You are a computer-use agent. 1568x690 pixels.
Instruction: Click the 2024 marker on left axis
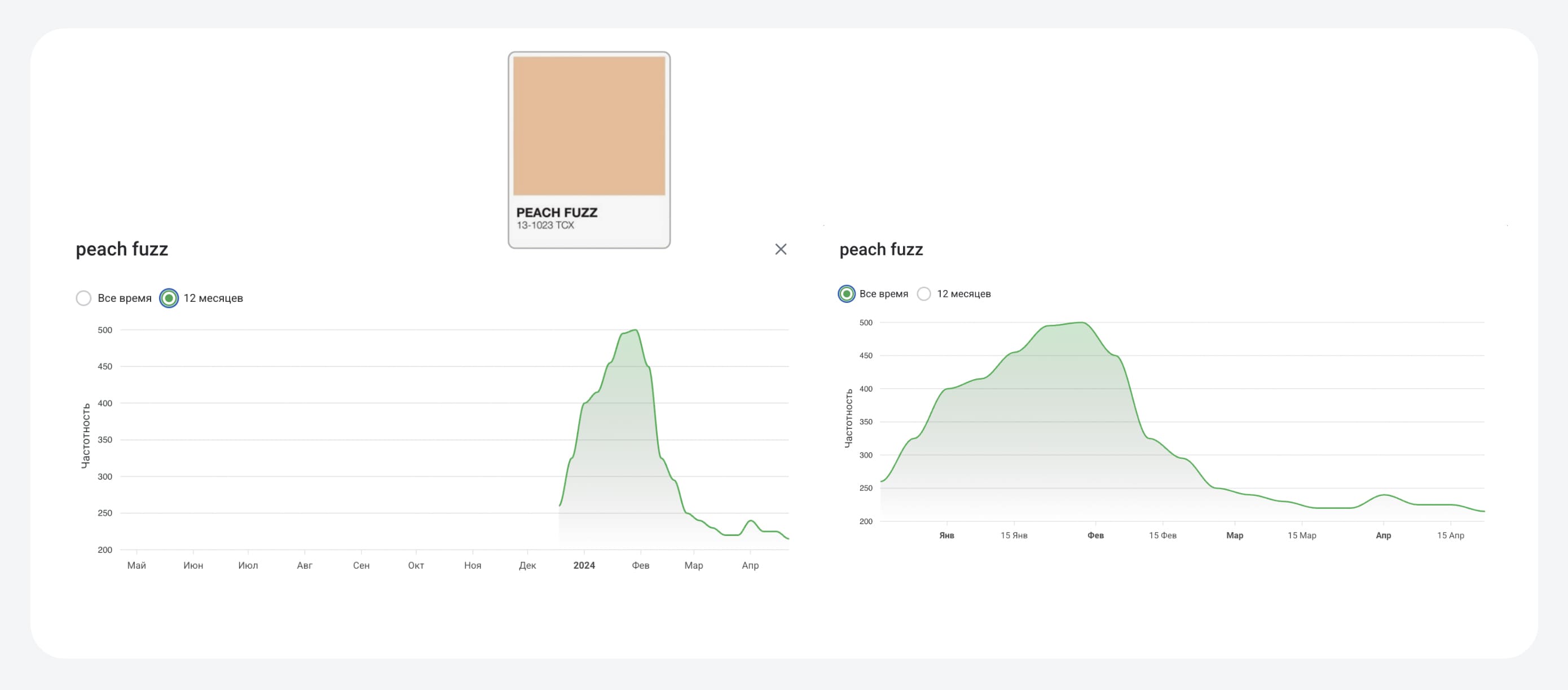[x=584, y=565]
